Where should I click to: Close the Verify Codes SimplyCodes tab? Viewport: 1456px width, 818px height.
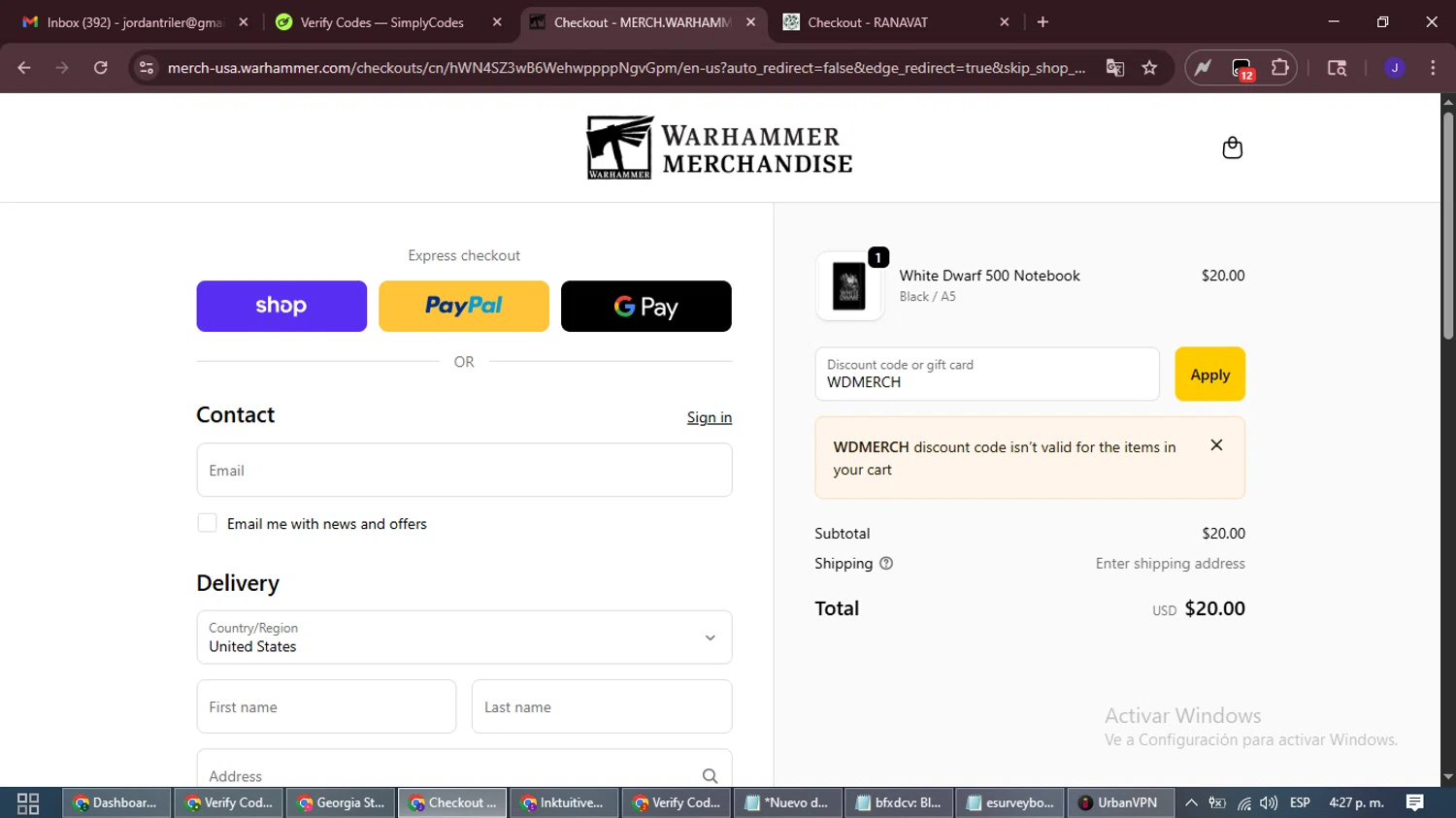(x=497, y=22)
